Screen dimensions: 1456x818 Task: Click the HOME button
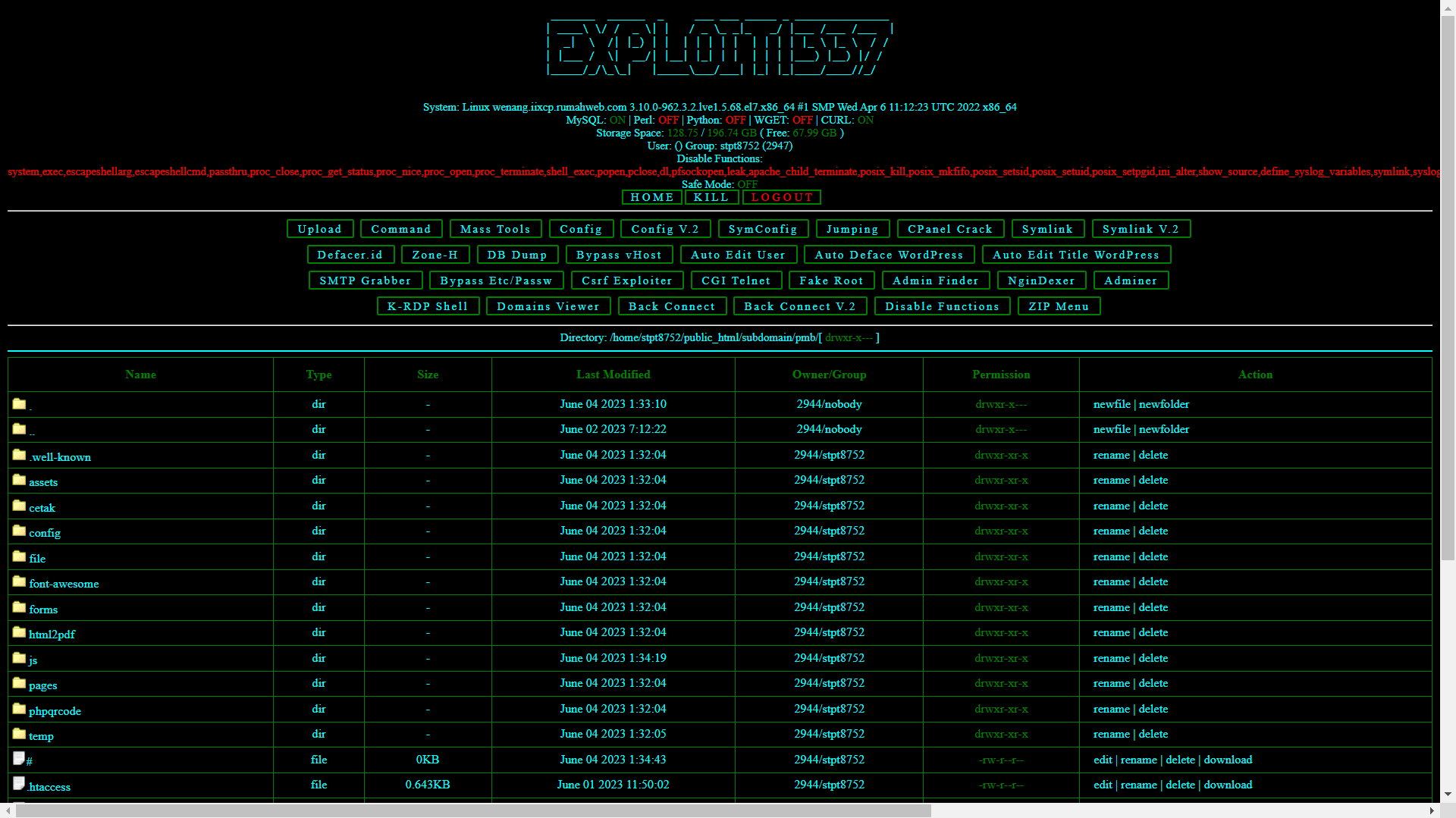click(x=652, y=197)
